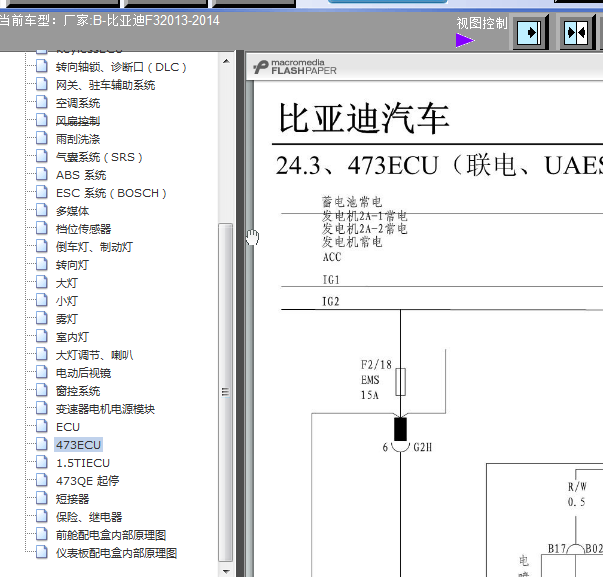This screenshot has width=603, height=577.
Task: Click tree scrollbar down arrow
Action: tap(226, 572)
